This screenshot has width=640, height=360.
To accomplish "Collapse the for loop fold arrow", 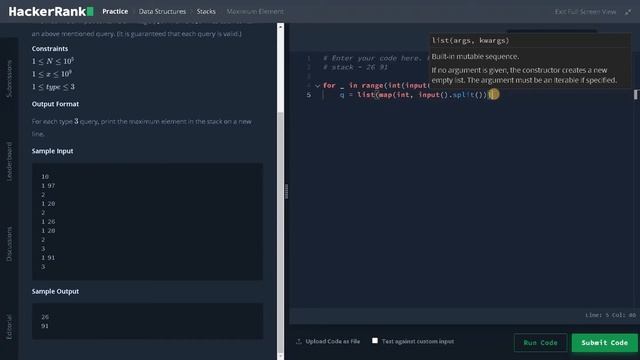I will [317, 86].
